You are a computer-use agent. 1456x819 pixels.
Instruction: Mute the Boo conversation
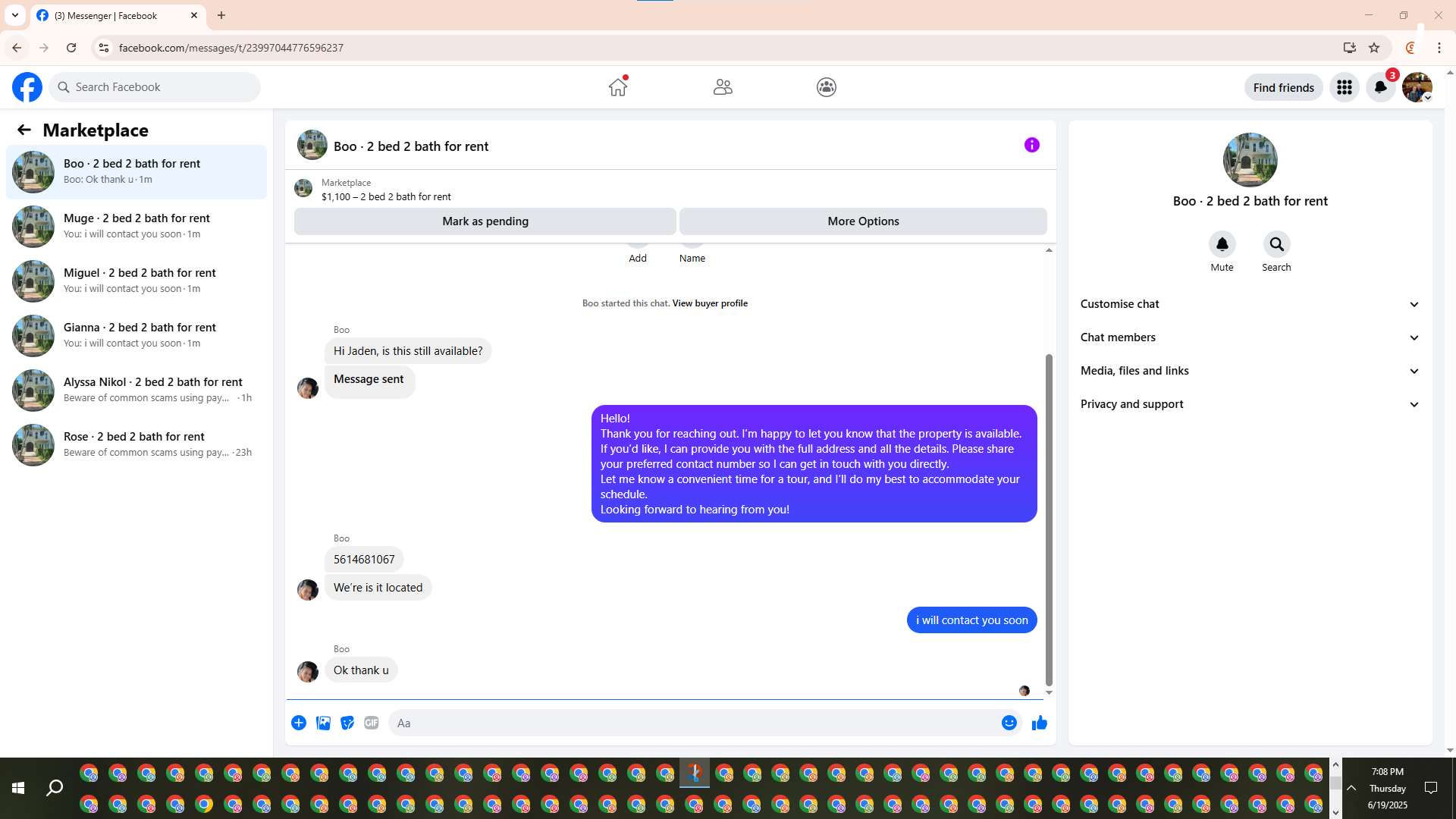pos(1222,244)
